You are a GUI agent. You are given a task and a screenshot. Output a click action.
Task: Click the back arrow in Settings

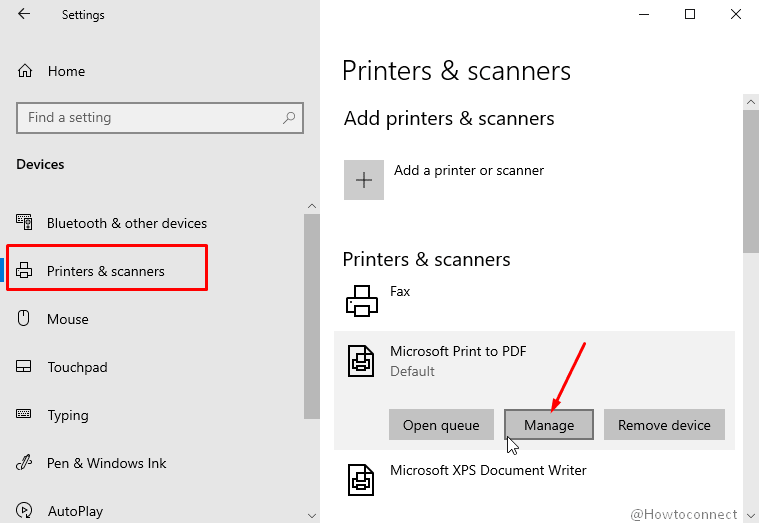point(24,14)
